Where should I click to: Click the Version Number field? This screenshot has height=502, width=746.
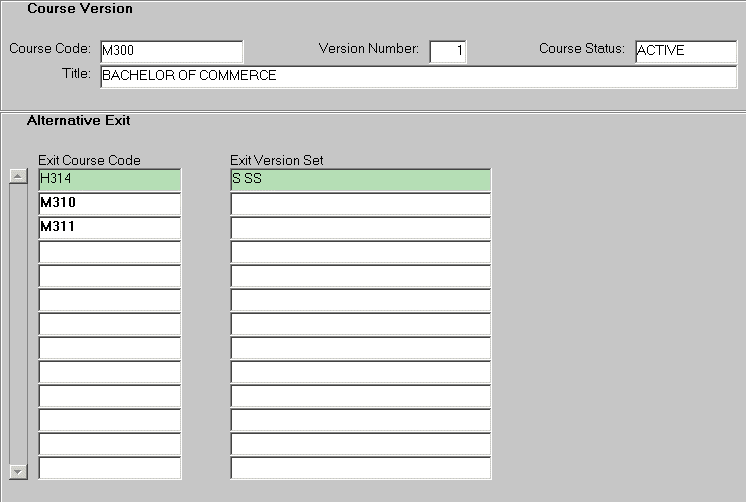(447, 52)
